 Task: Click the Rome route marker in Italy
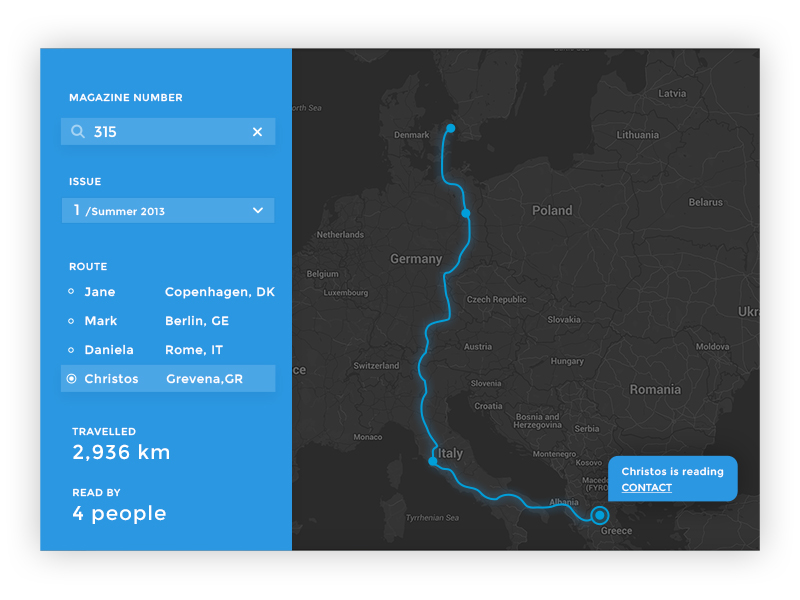432,462
